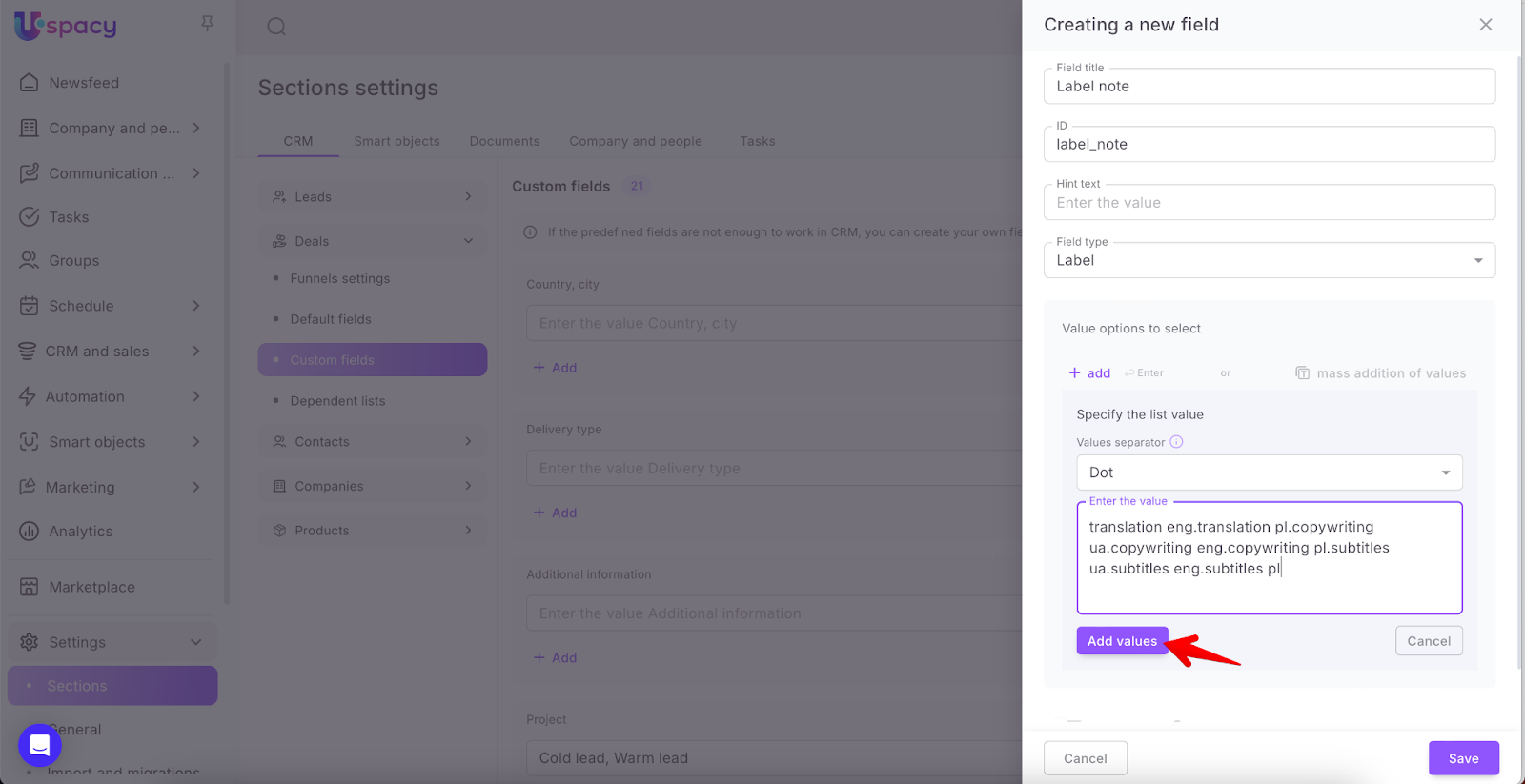Switch to the Documents tab
The height and width of the screenshot is (784, 1525).
pos(504,141)
